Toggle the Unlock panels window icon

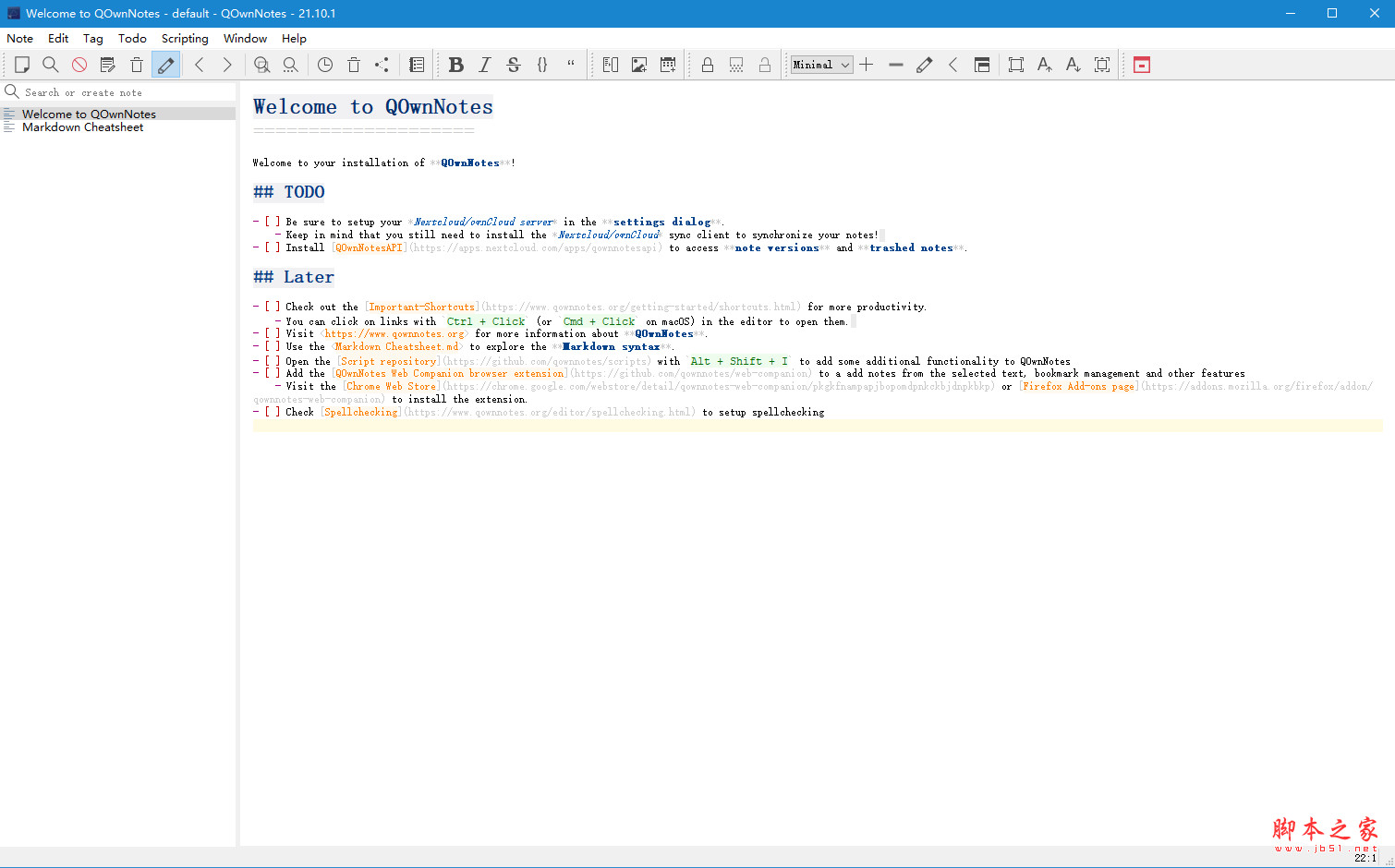[982, 65]
